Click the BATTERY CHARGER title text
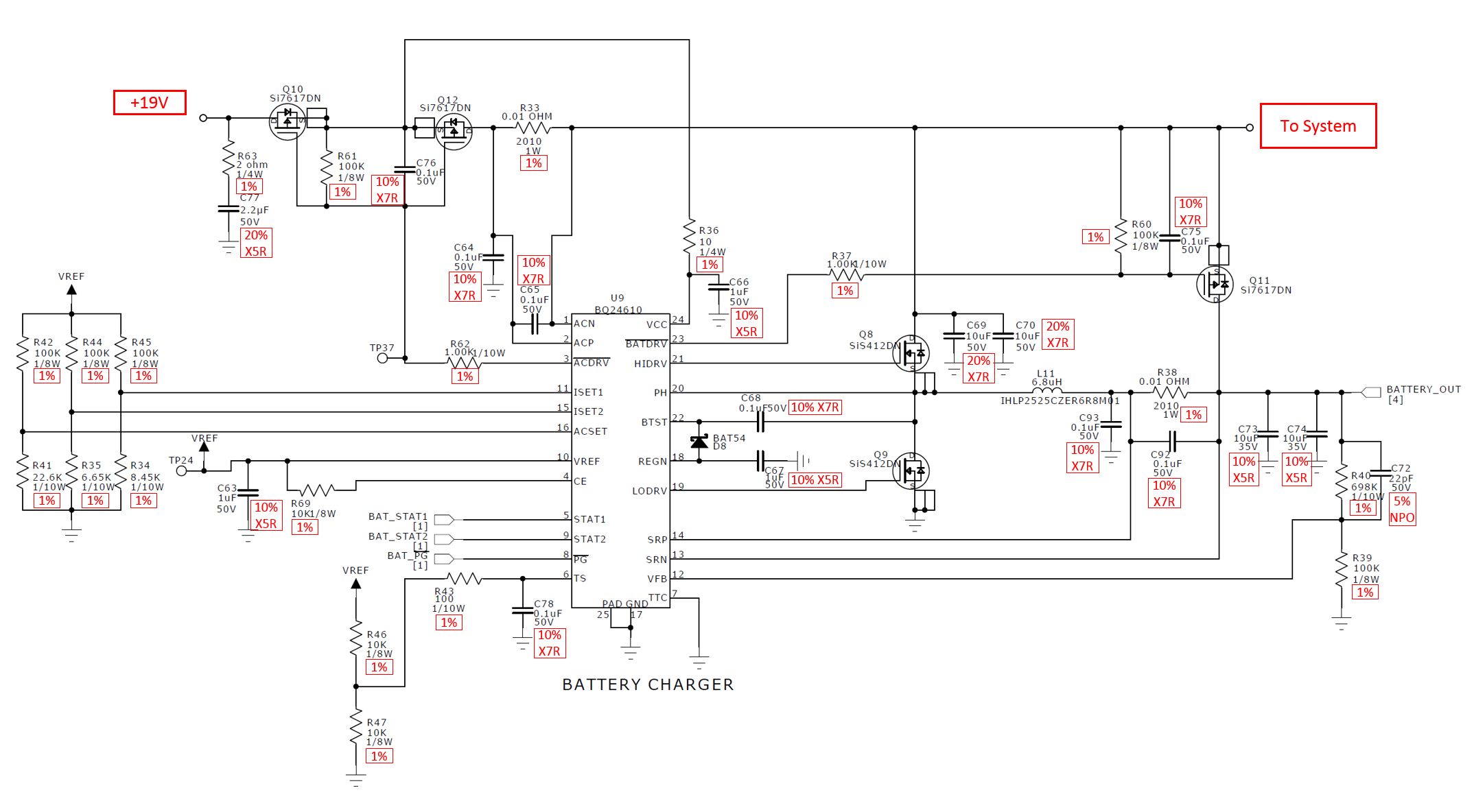Image resolution: width=1474 pixels, height=812 pixels. tap(648, 684)
